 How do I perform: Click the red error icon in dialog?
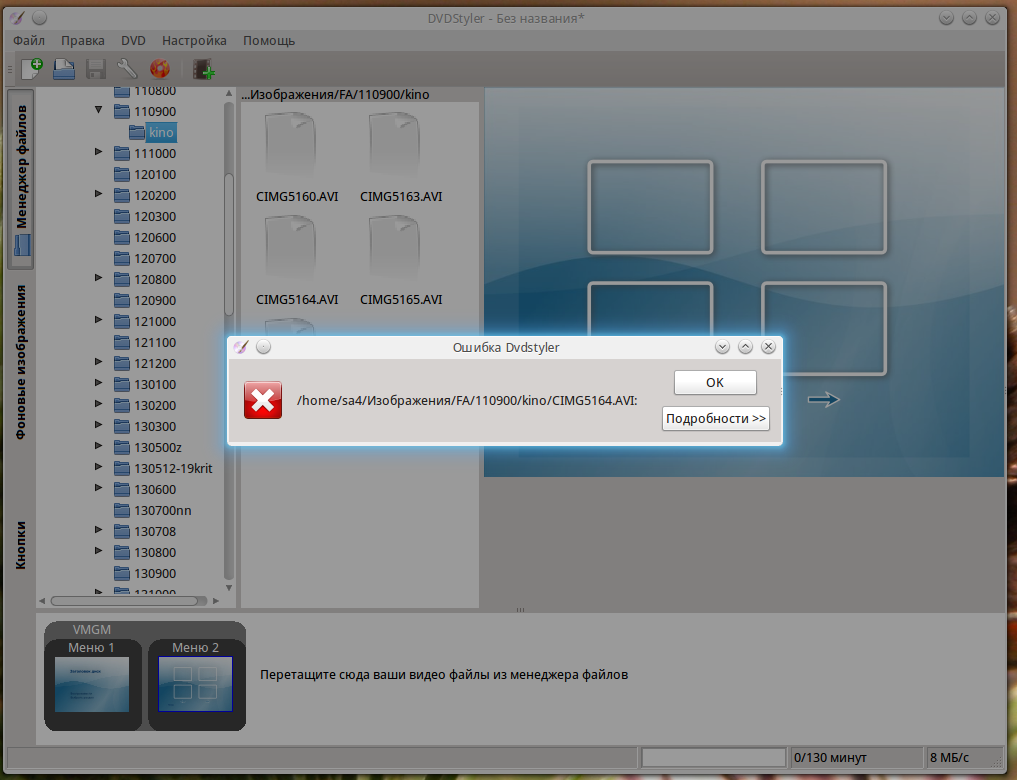click(x=263, y=400)
